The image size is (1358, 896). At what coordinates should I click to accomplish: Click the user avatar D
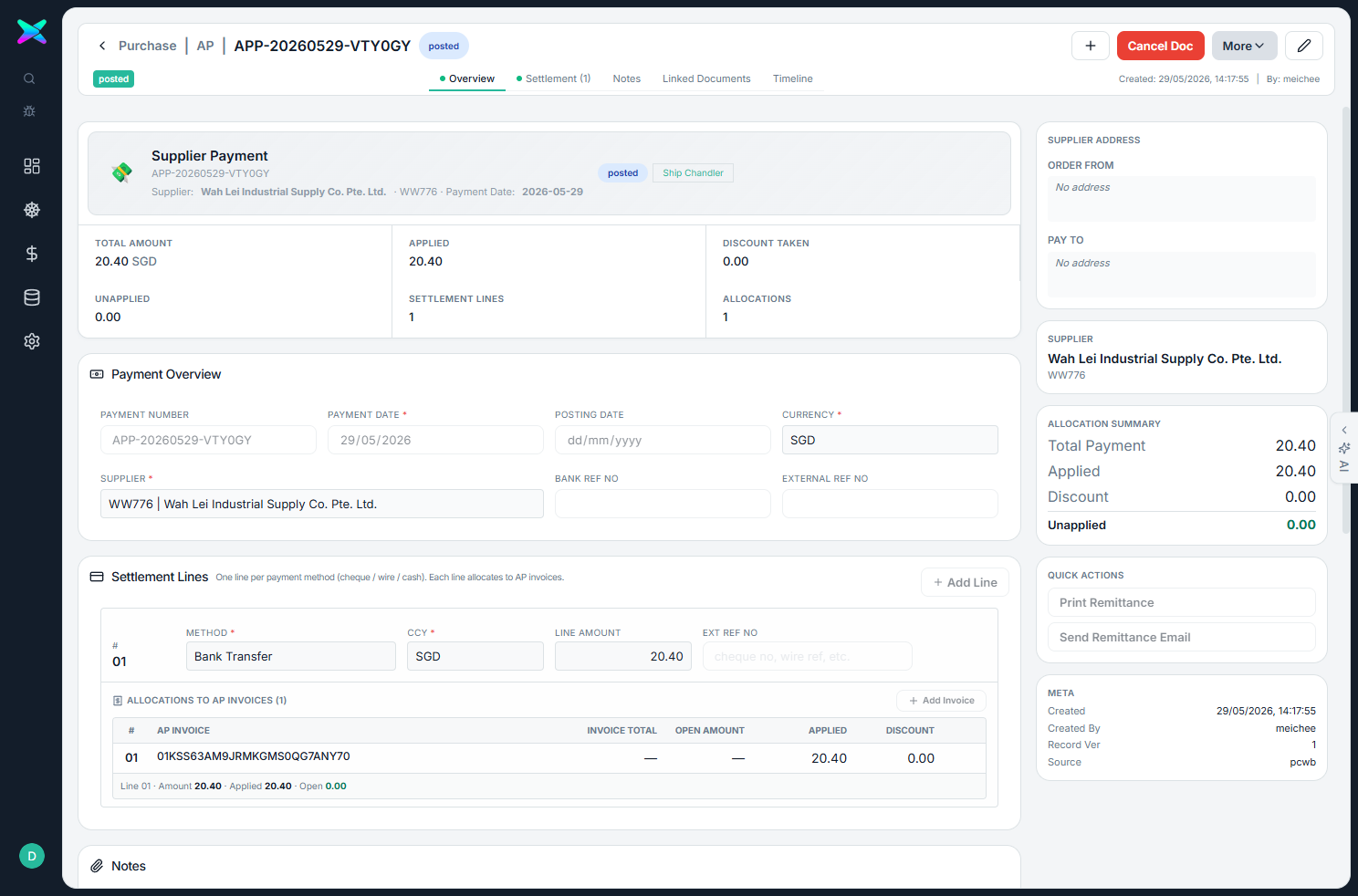click(32, 856)
